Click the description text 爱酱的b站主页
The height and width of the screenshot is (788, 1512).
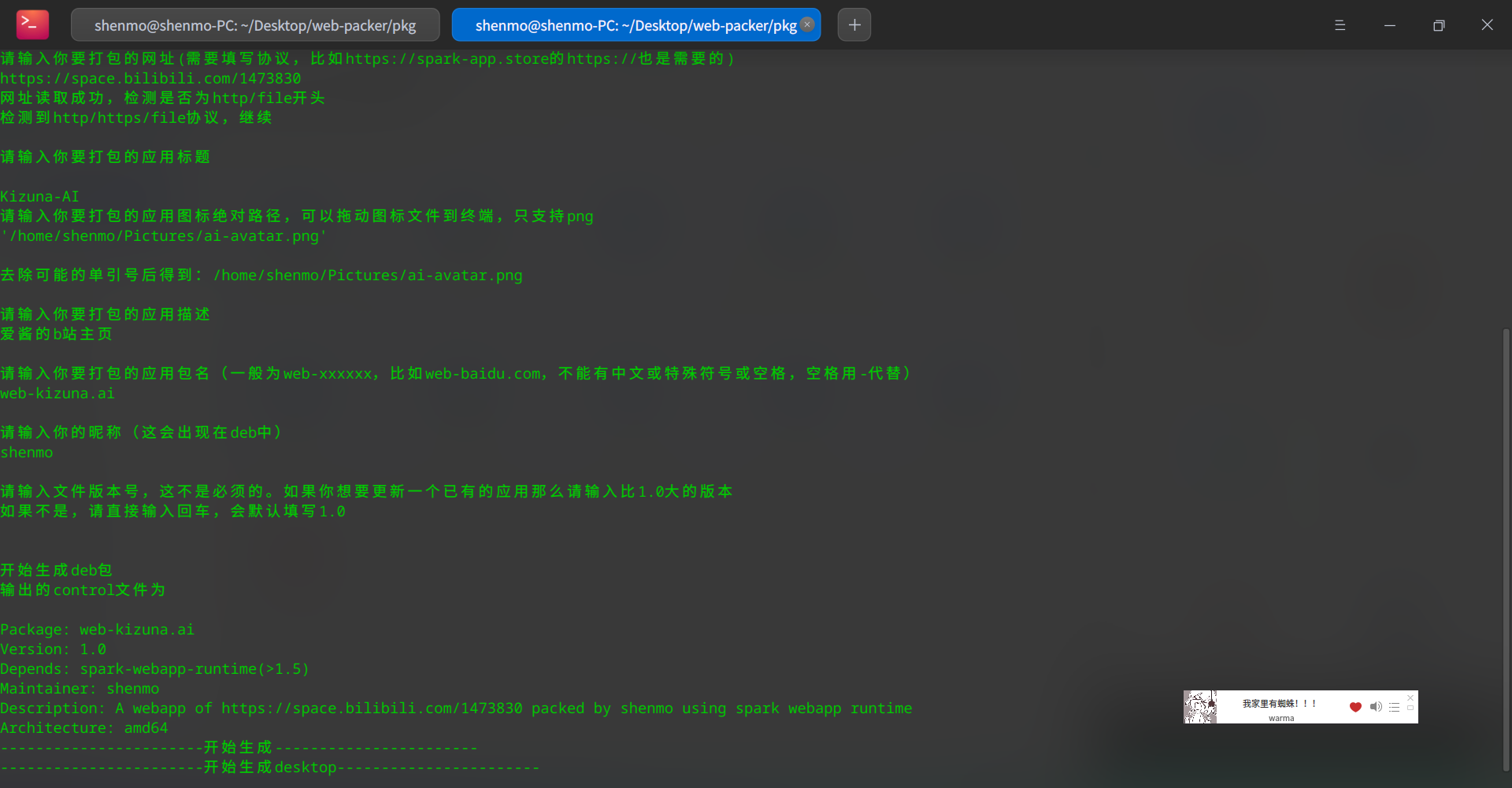pos(57,334)
